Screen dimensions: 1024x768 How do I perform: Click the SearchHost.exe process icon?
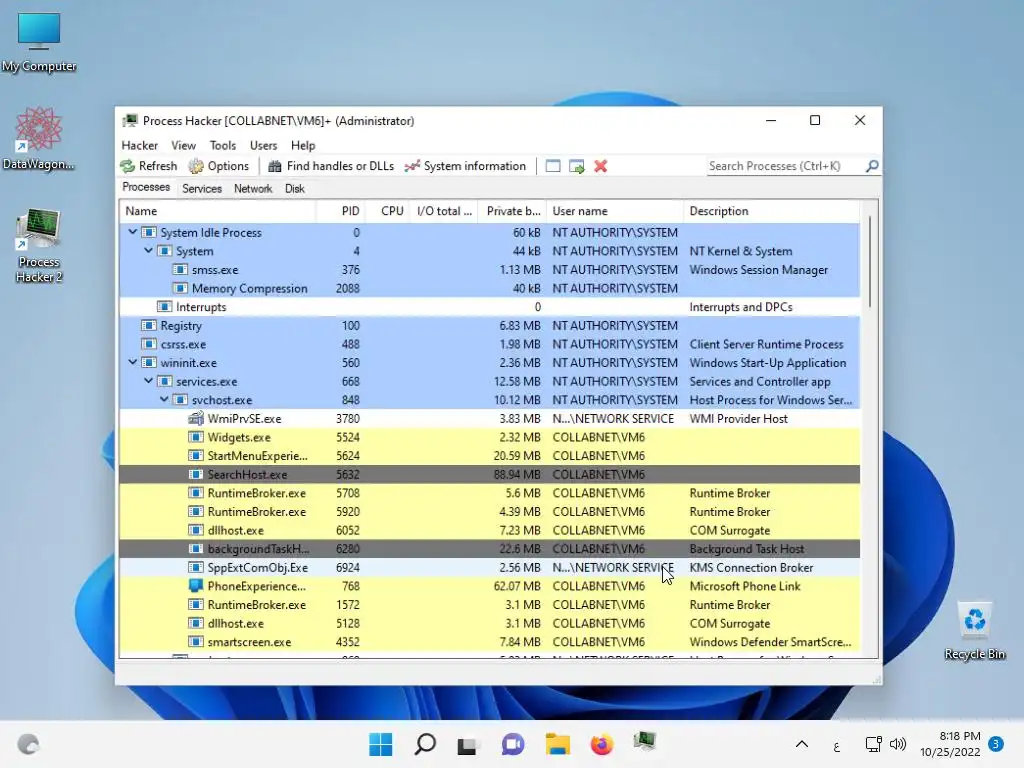coord(196,474)
